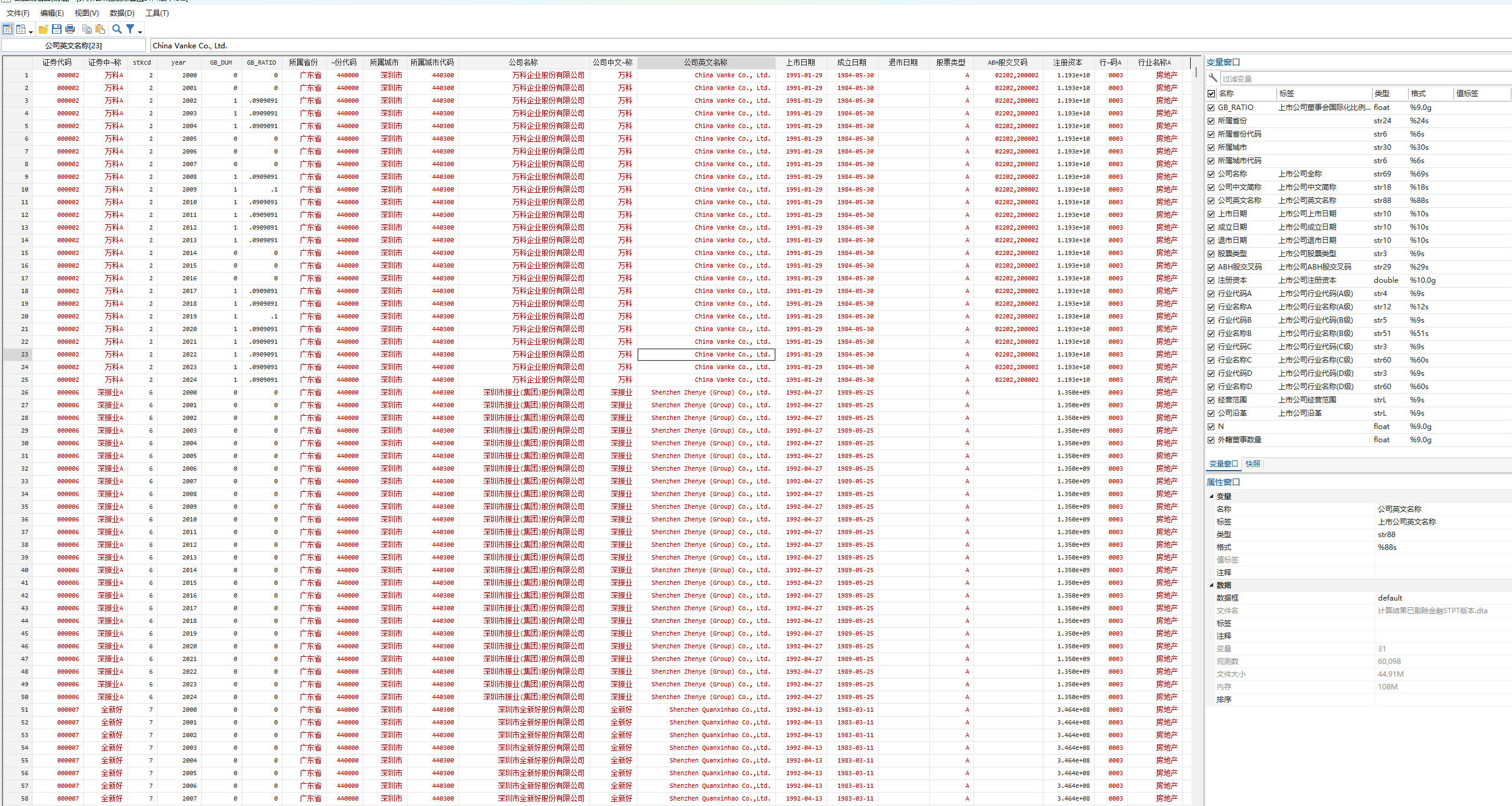Click the 类型 column header in variables

point(1382,93)
